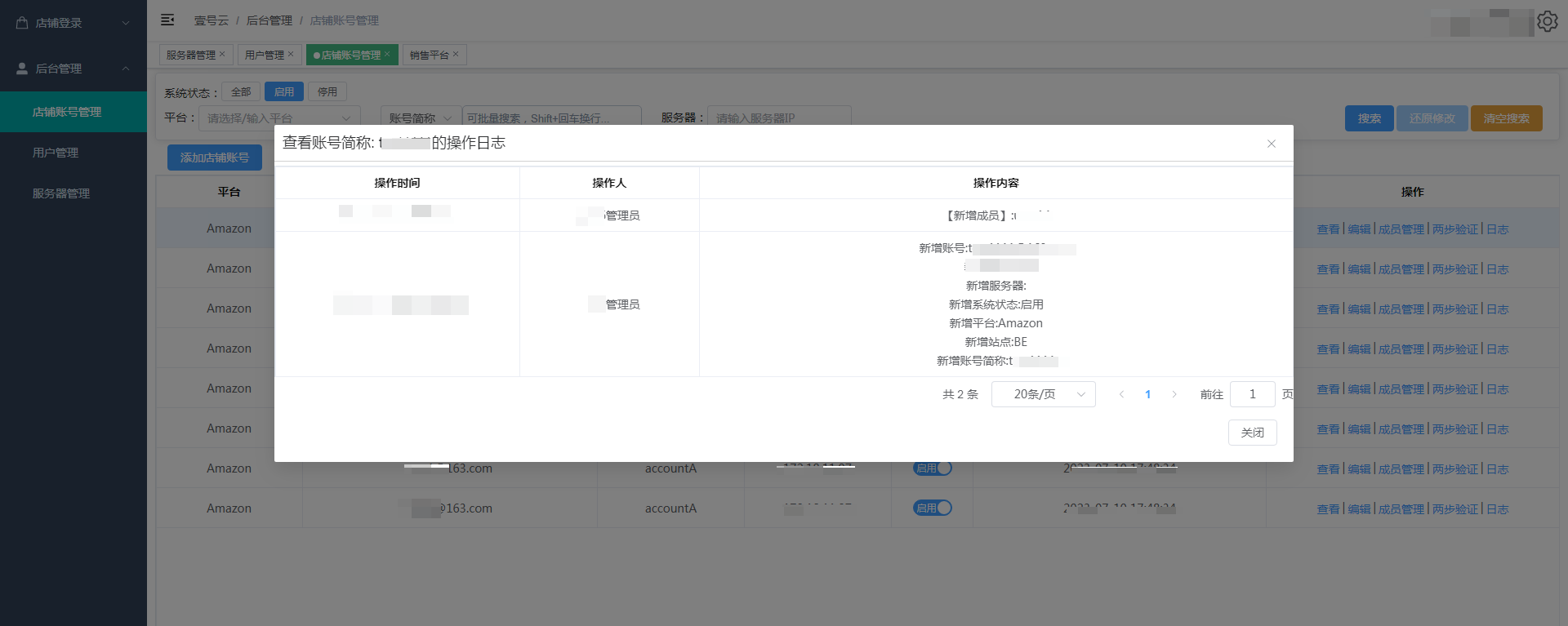The height and width of the screenshot is (626, 1568).
Task: Close the 服务器管理 tab via its X
Action: tap(222, 54)
